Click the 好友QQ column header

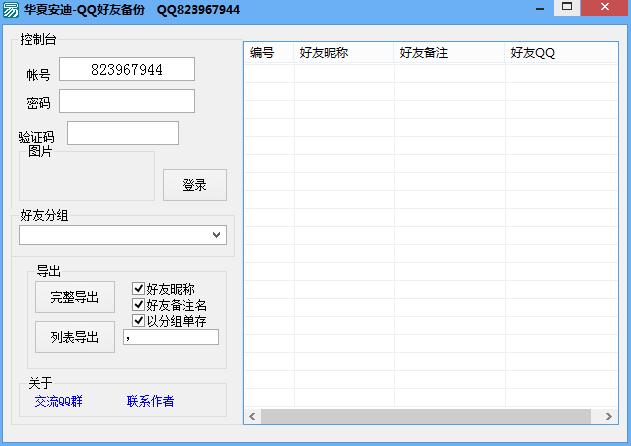click(561, 53)
